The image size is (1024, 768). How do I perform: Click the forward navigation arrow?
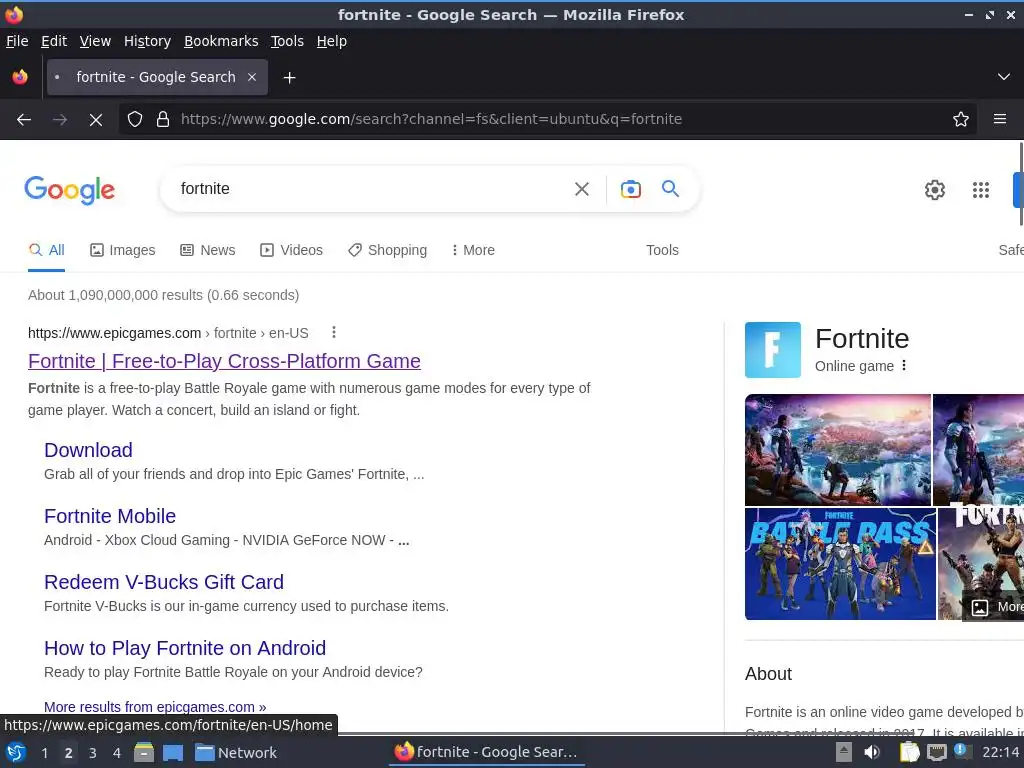60,120
